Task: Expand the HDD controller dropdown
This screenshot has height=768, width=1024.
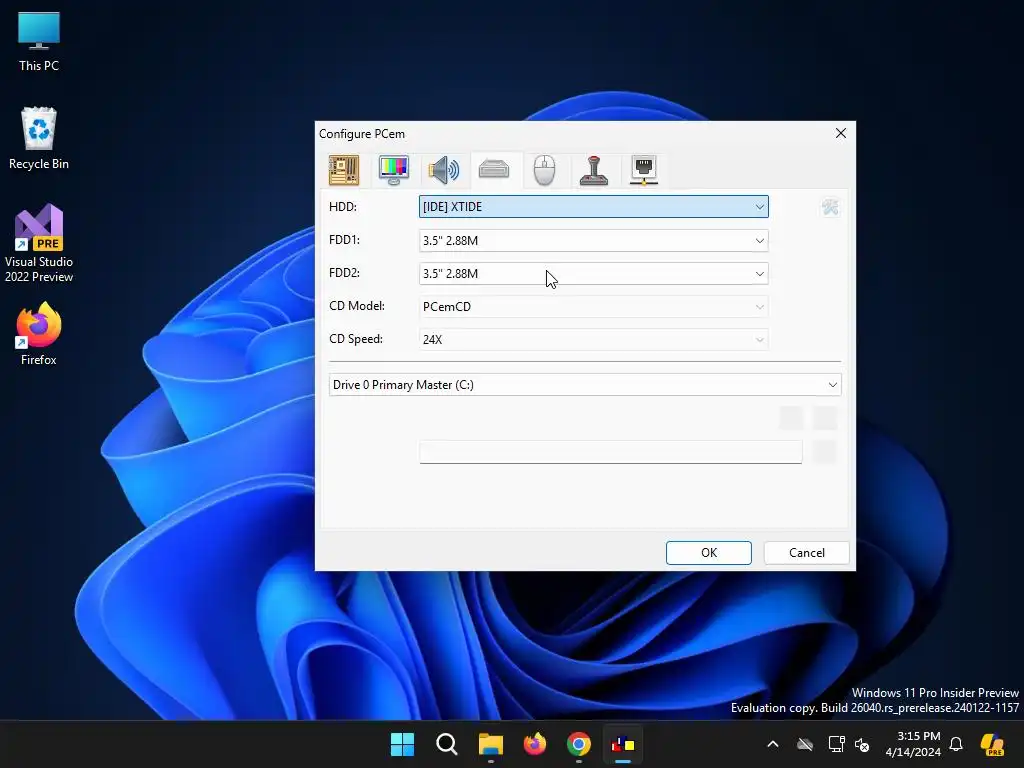Action: point(593,207)
